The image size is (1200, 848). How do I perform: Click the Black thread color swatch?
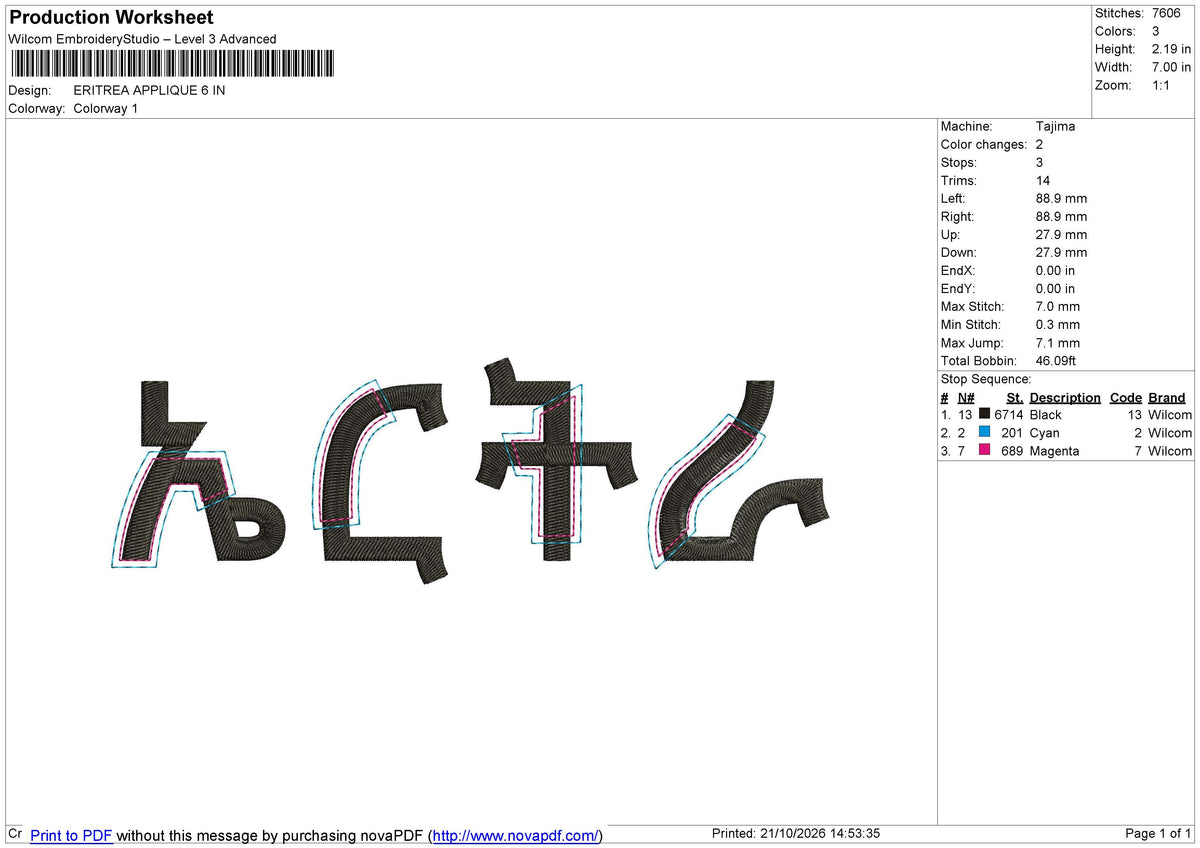985,414
